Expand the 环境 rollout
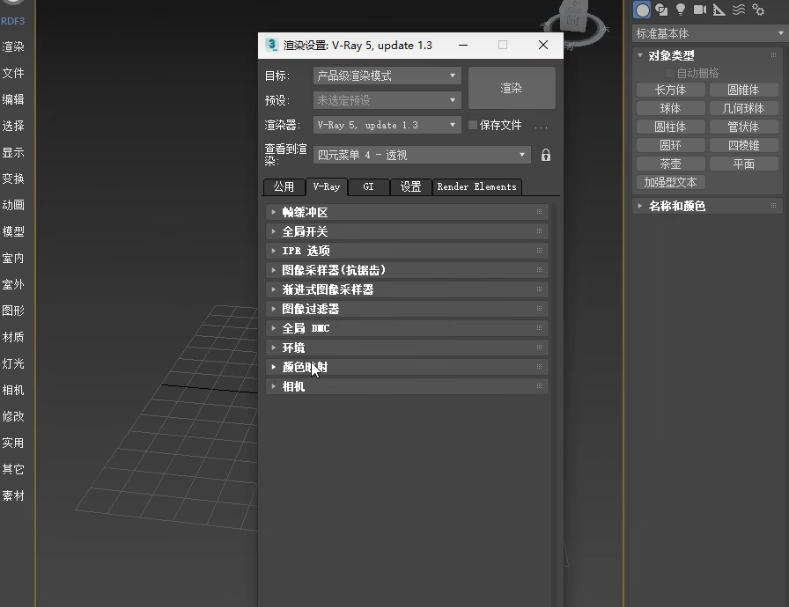 pyautogui.click(x=407, y=347)
